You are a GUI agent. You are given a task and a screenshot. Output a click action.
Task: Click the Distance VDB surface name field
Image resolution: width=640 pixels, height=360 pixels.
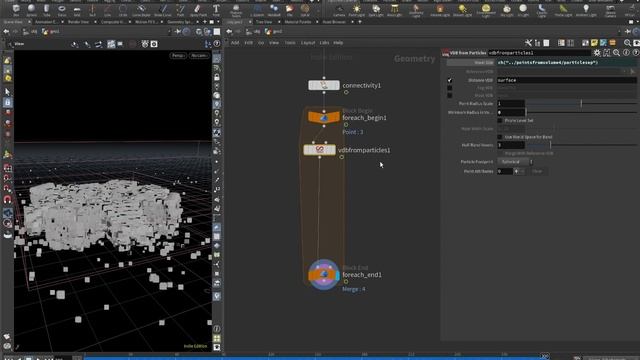(x=567, y=80)
